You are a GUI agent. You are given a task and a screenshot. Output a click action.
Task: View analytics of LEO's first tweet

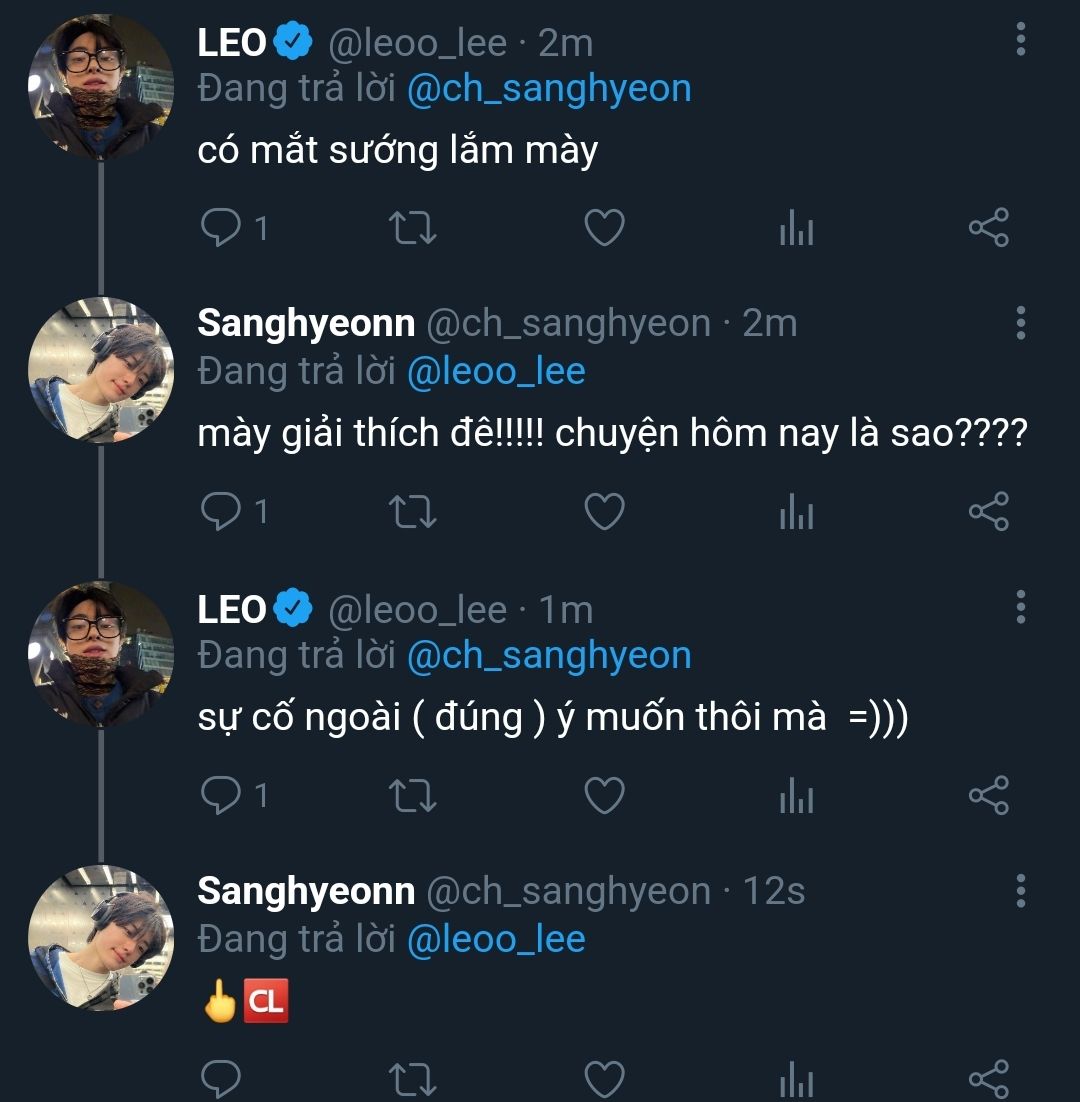tap(796, 230)
